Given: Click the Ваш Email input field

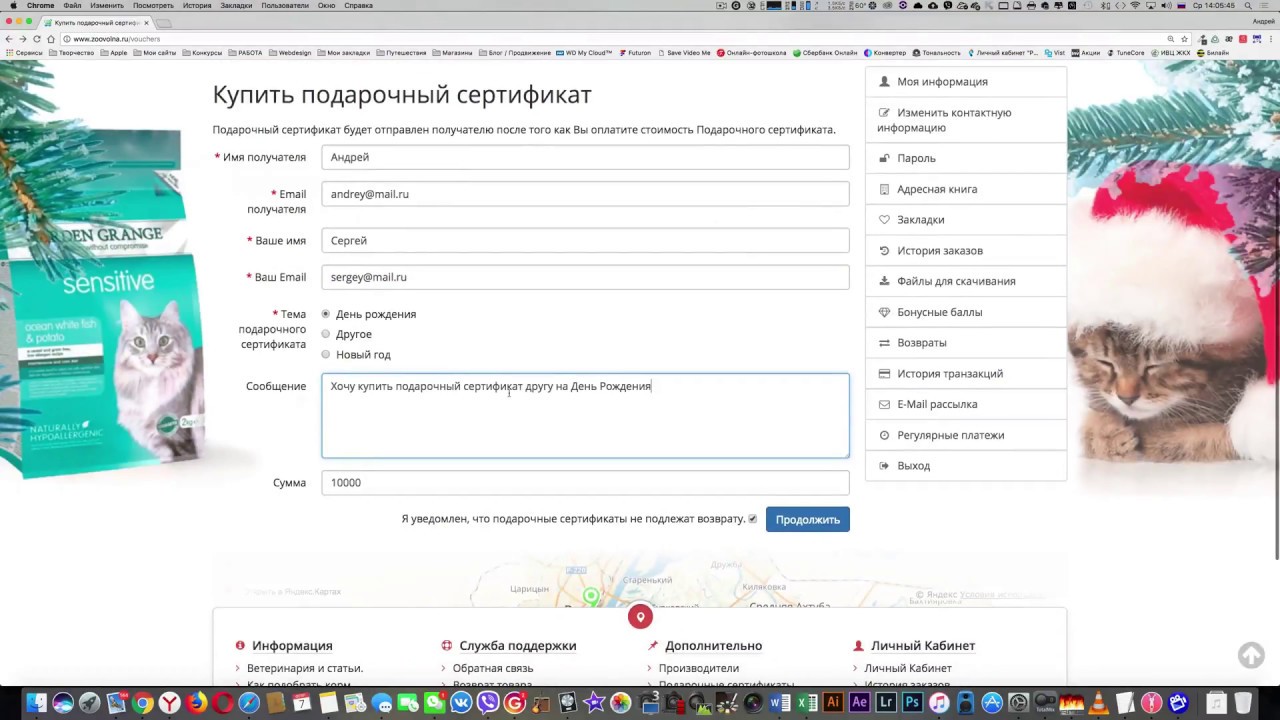Looking at the screenshot, I should click(585, 277).
